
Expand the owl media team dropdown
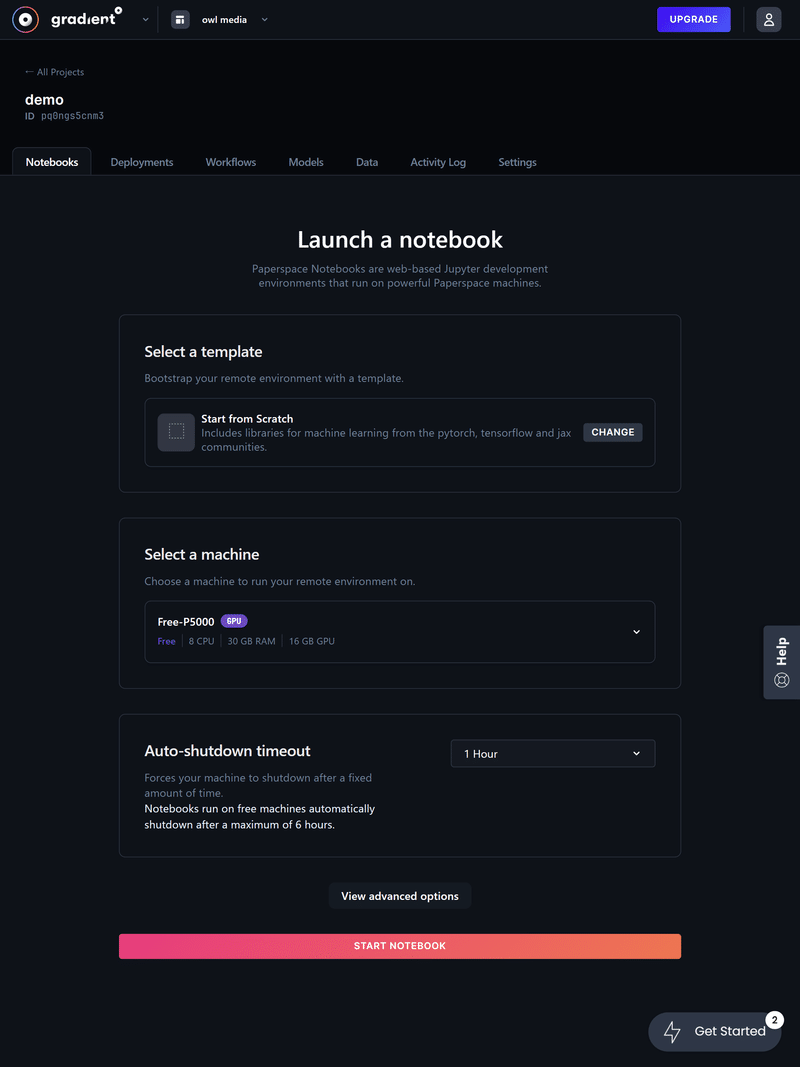pos(265,20)
